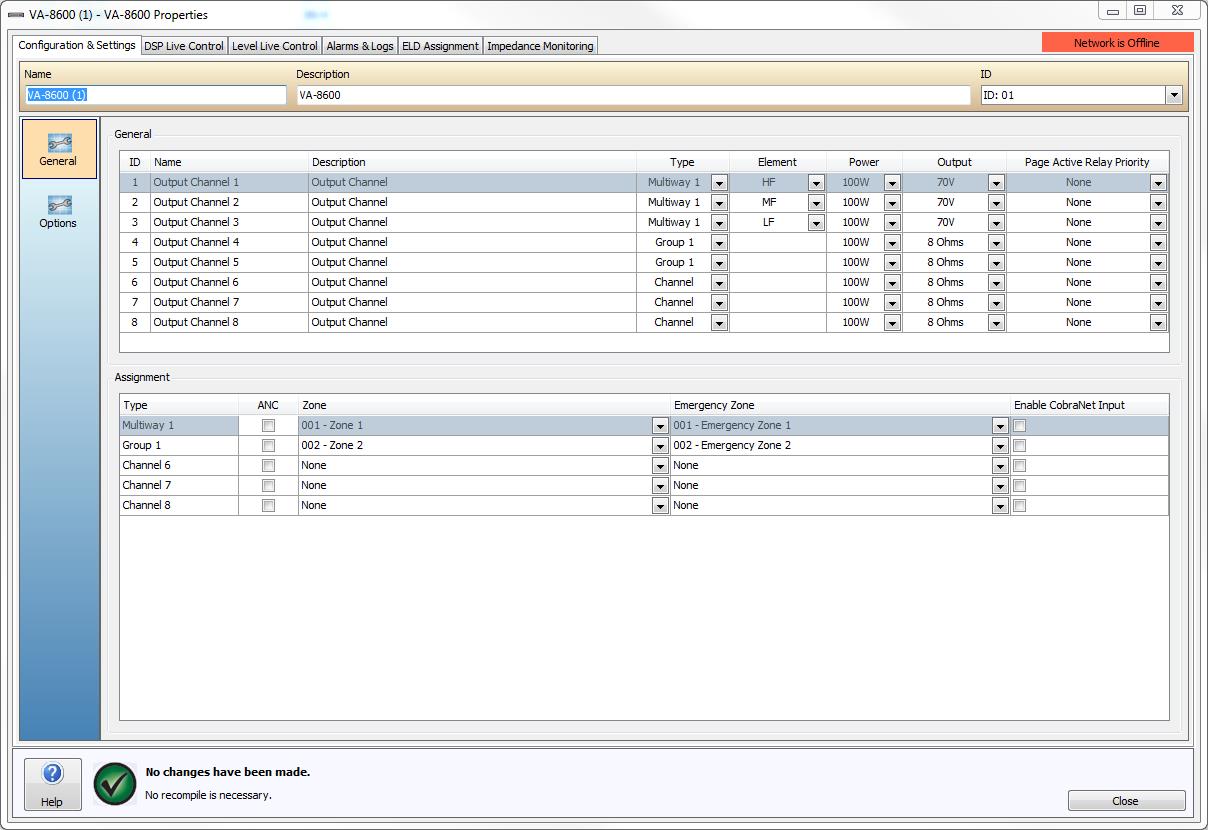This screenshot has width=1208, height=830.
Task: Open Element dropdown showing HF
Action: point(816,183)
